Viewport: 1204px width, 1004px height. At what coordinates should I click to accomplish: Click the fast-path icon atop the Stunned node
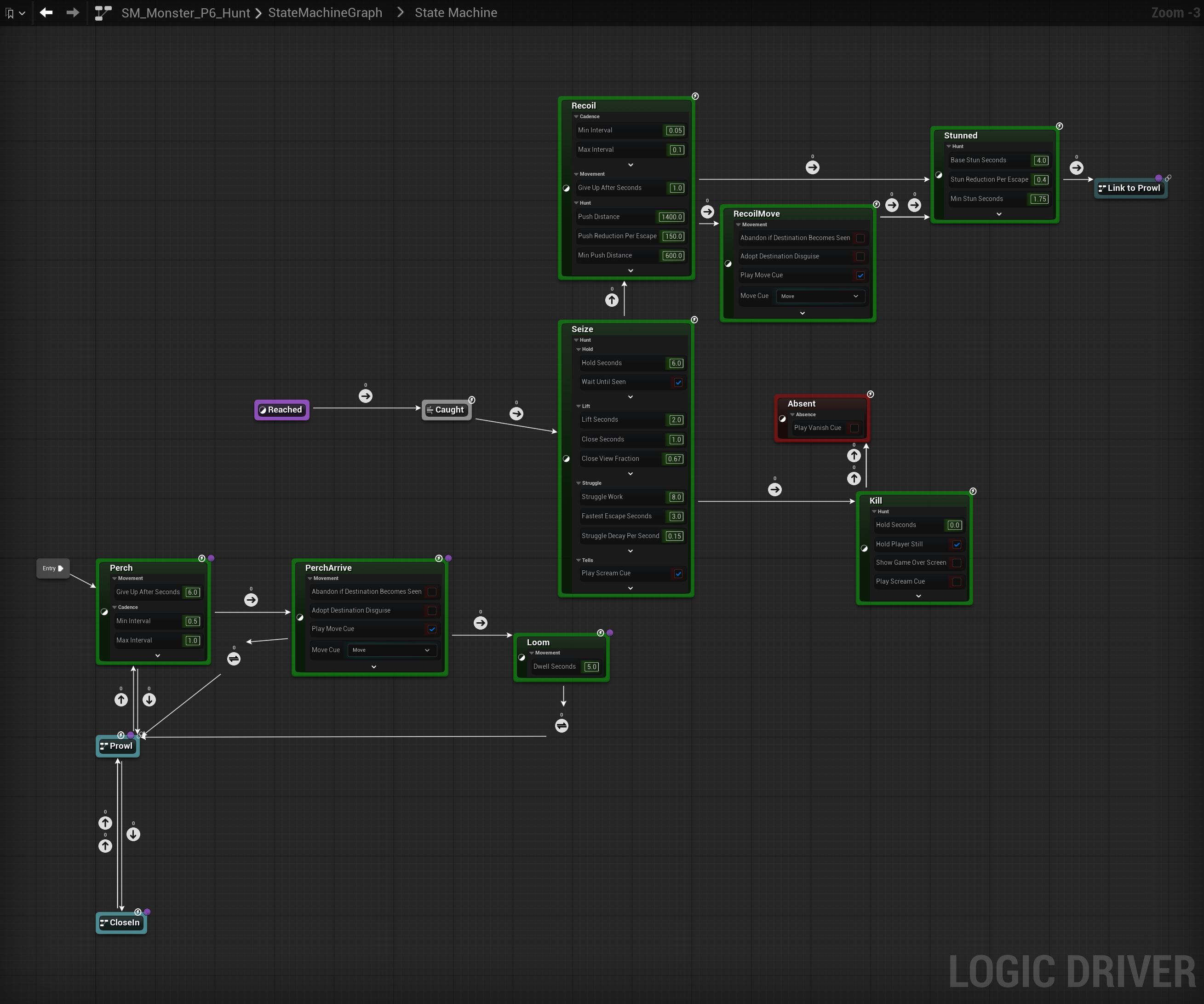1060,126
